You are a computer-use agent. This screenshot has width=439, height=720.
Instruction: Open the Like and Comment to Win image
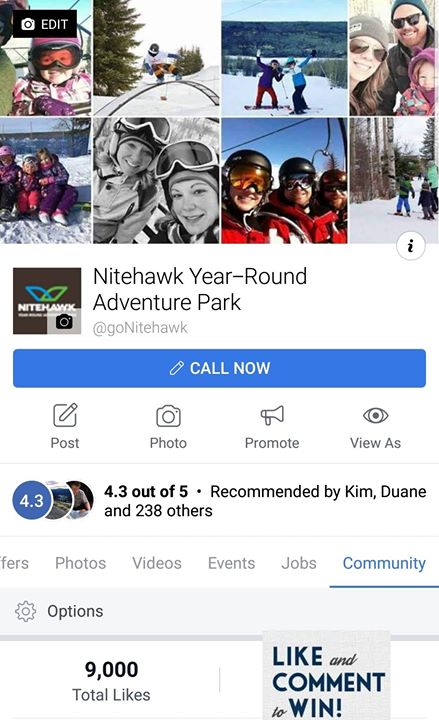pyautogui.click(x=326, y=675)
